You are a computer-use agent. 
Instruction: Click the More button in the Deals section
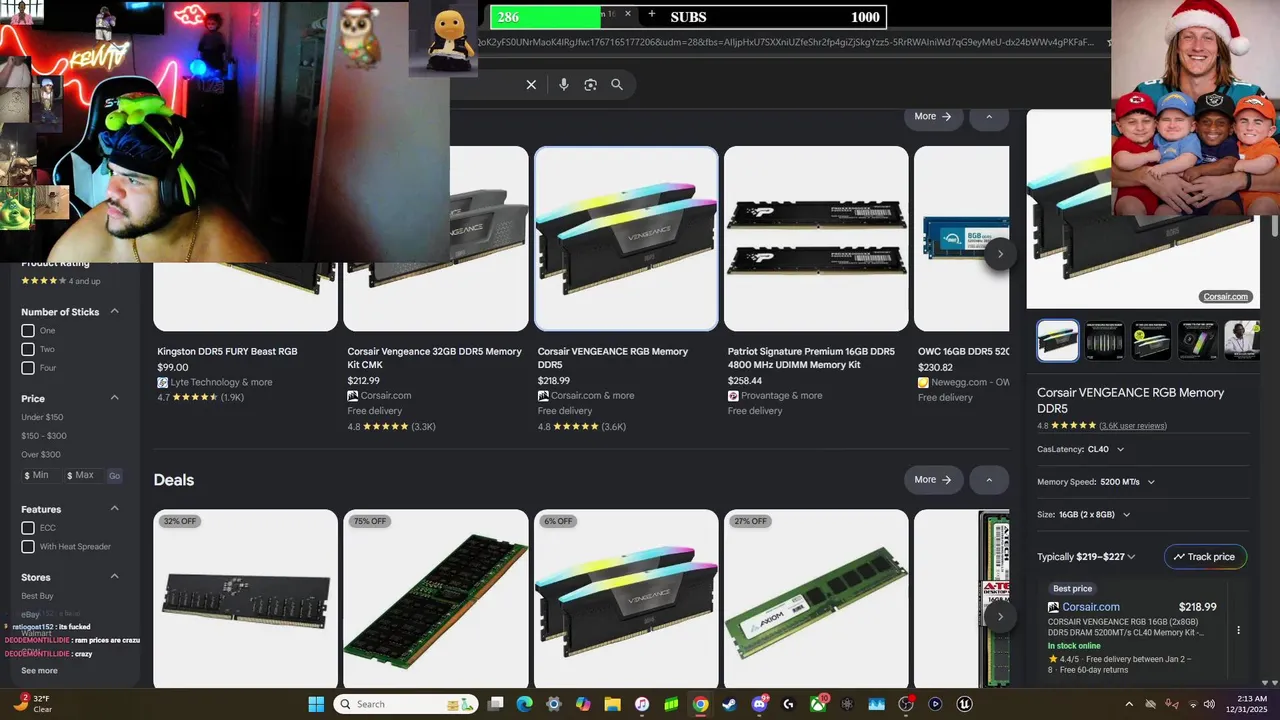point(933,480)
